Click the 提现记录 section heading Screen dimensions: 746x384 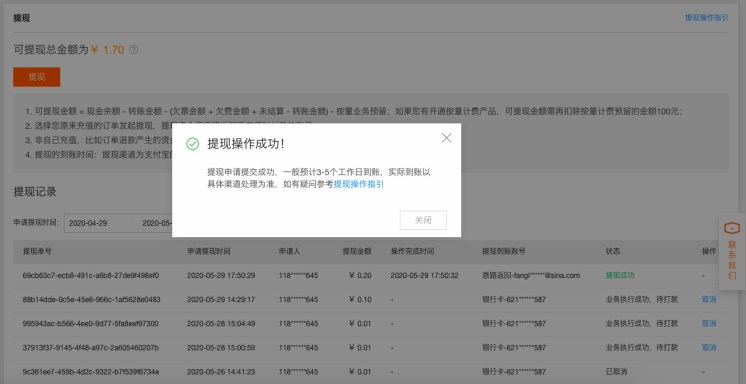pos(35,192)
